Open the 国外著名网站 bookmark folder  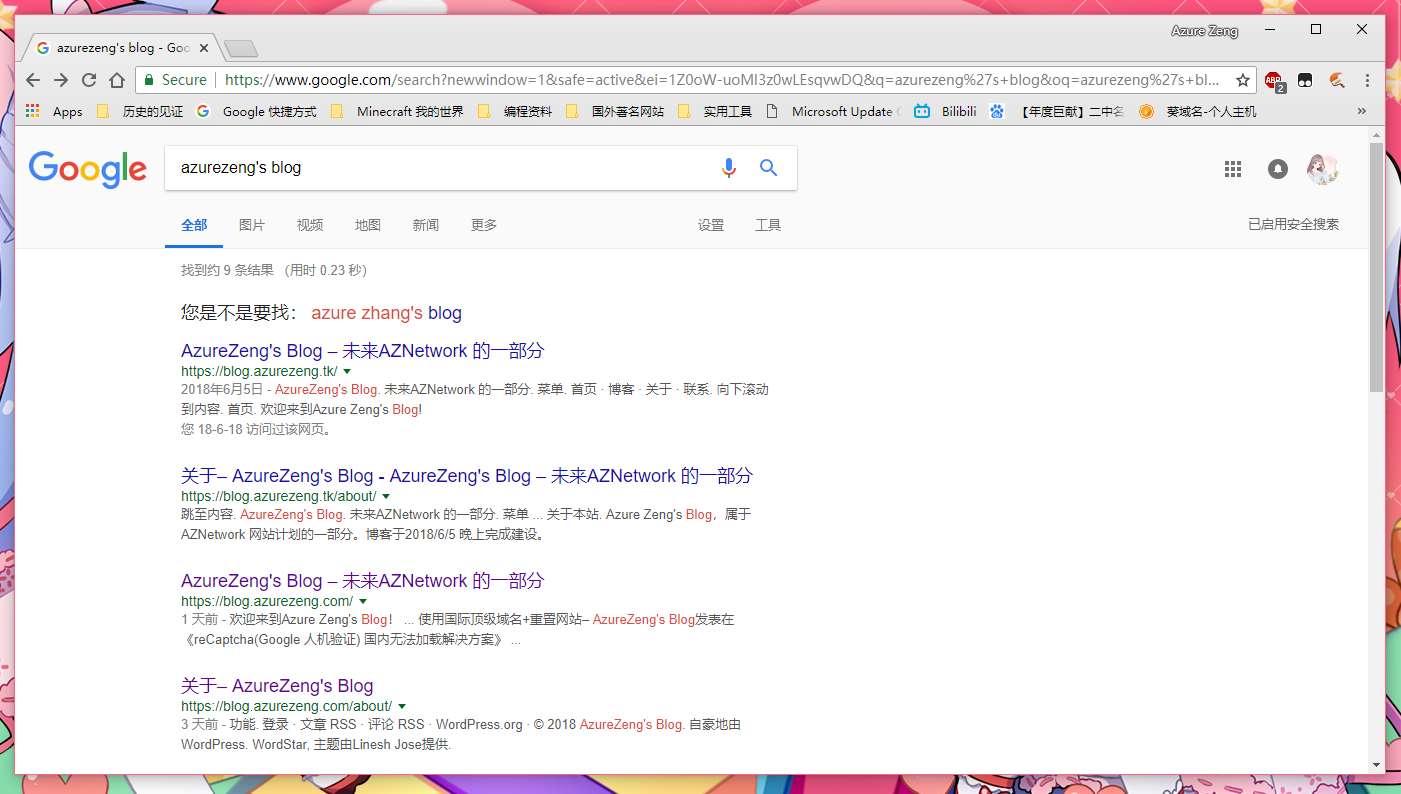tap(615, 111)
